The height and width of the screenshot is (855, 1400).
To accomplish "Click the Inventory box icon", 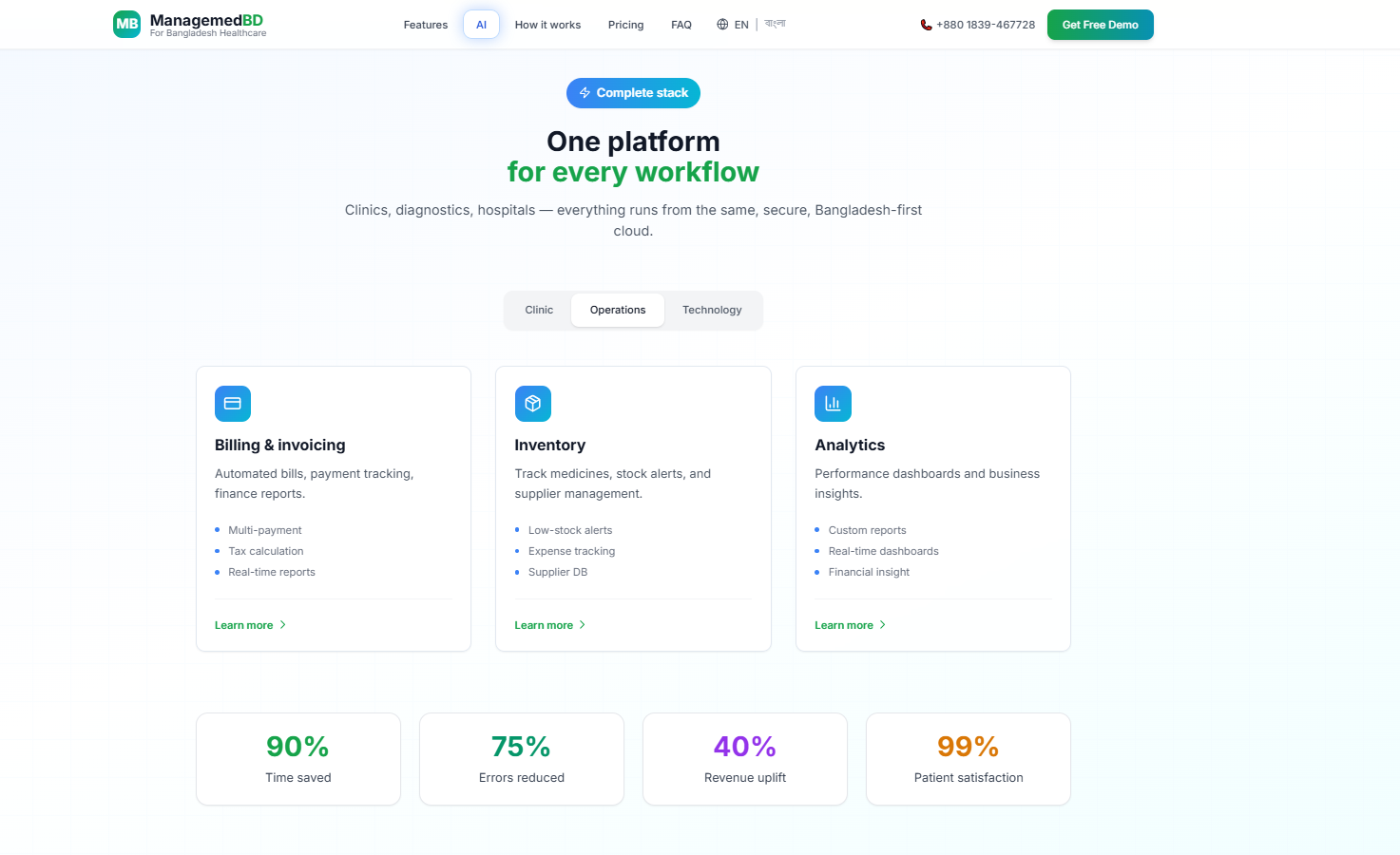I will tap(533, 404).
